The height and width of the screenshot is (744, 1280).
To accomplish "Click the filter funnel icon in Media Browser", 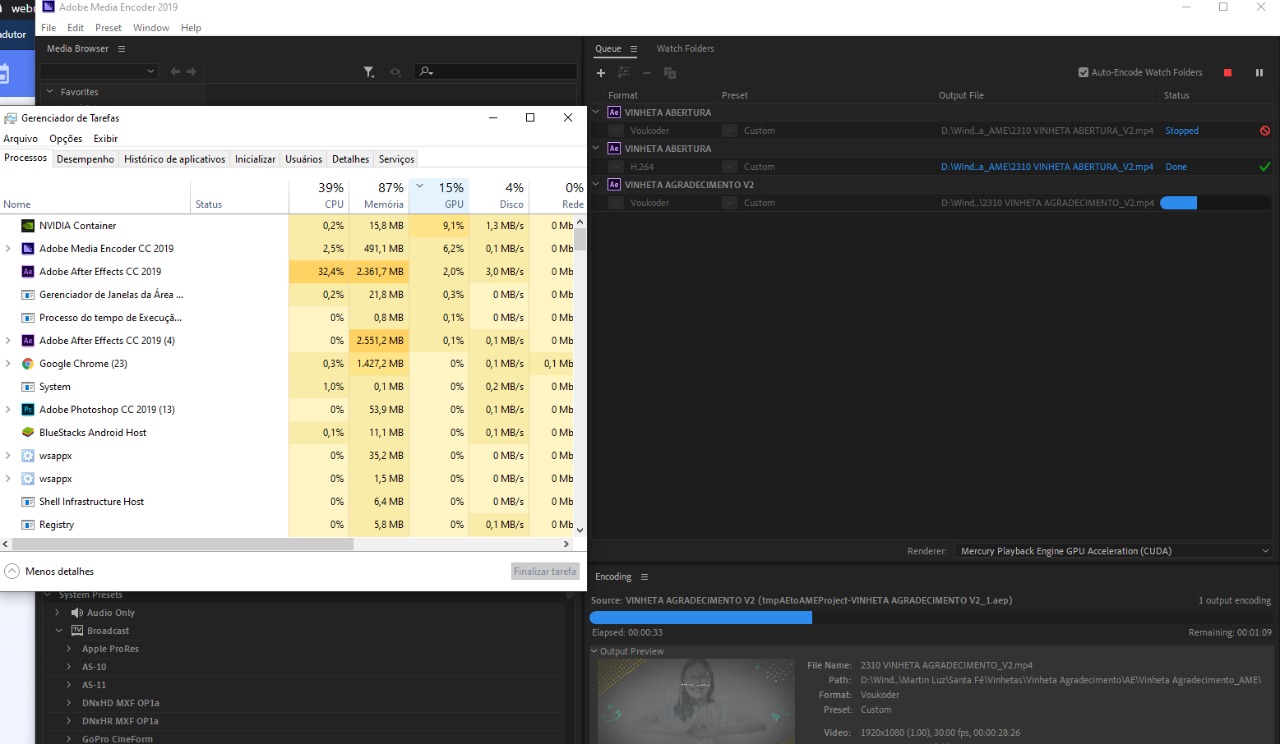I will coord(368,72).
